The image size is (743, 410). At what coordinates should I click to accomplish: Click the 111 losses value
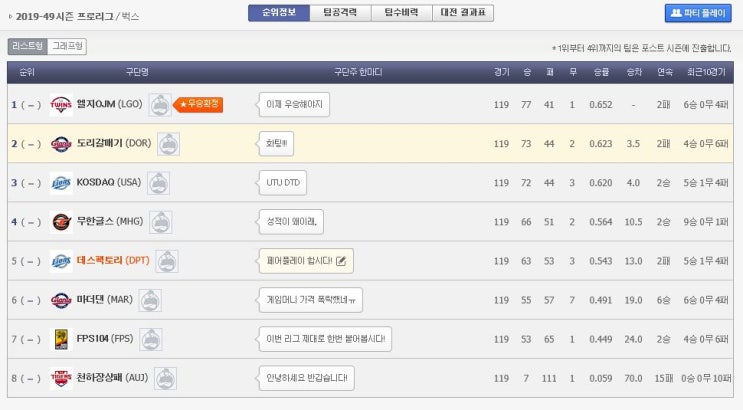(549, 379)
